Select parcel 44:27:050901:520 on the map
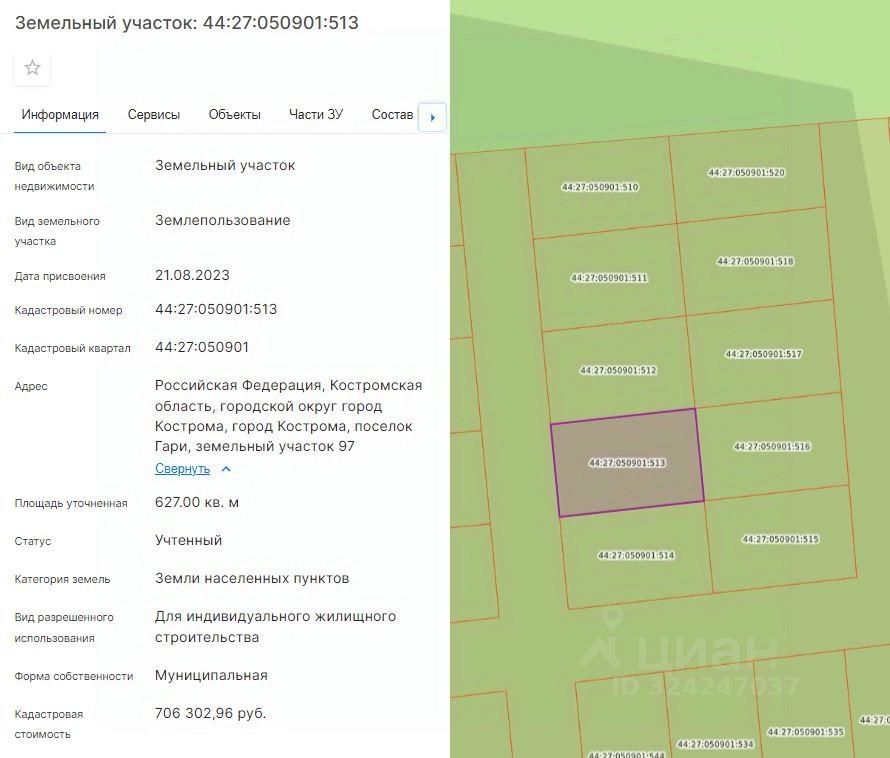890x758 pixels. 746,173
